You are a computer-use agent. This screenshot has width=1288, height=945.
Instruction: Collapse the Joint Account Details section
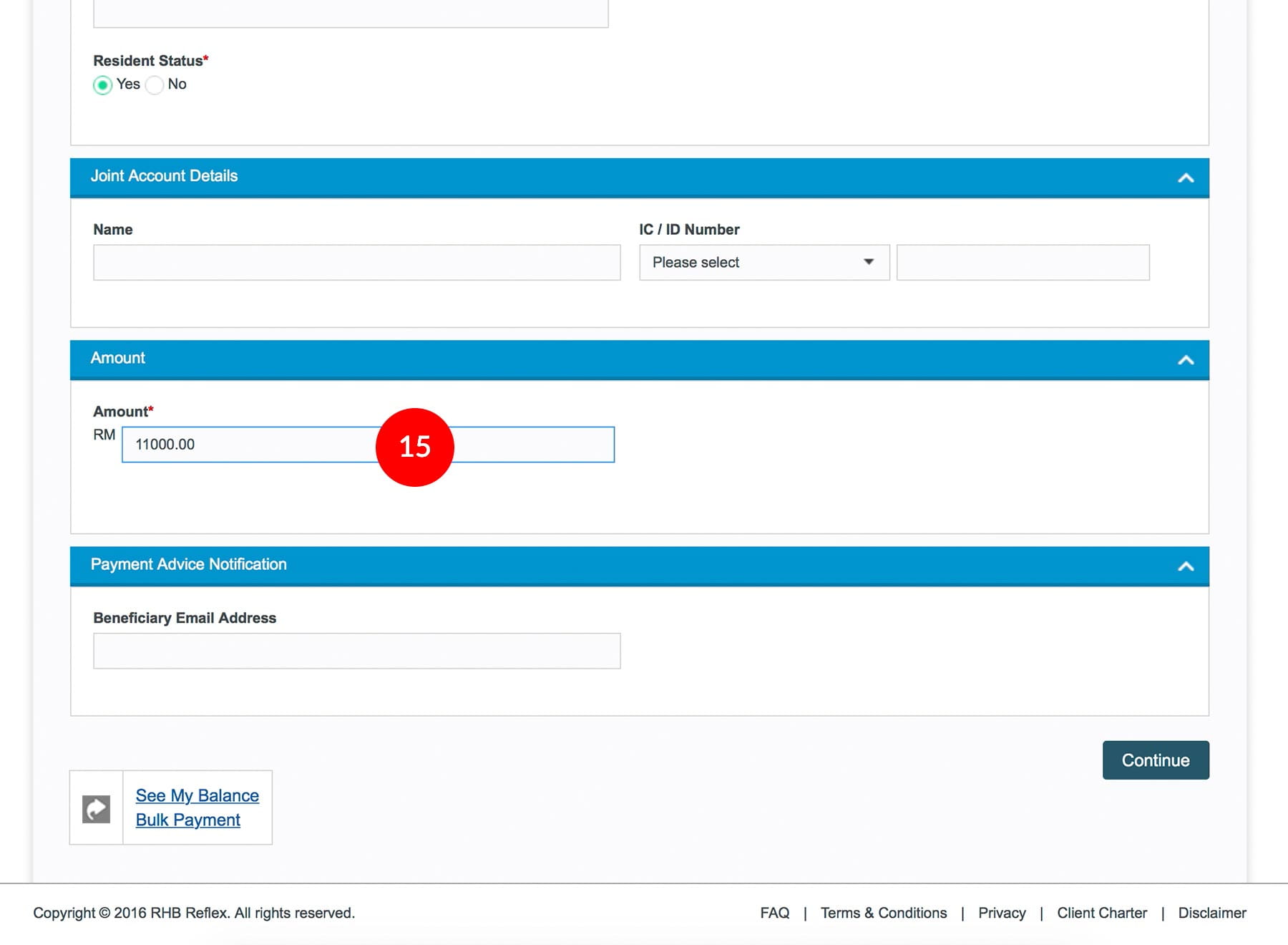click(x=1185, y=178)
